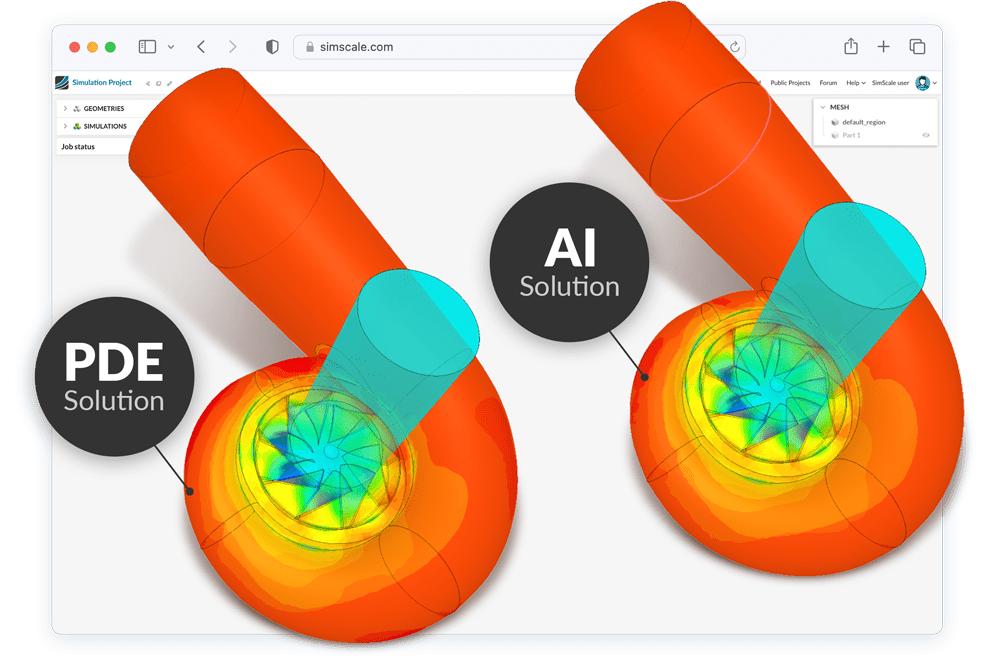This screenshot has height=660, width=993.
Task: Expand the SIMULATIONS tree section
Action: tap(65, 126)
